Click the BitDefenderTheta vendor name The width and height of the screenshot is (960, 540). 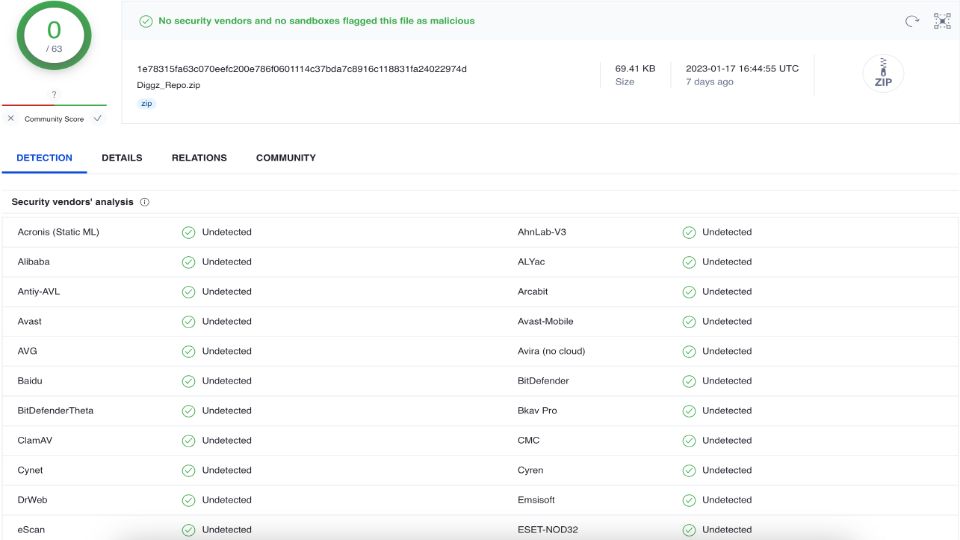[56, 410]
